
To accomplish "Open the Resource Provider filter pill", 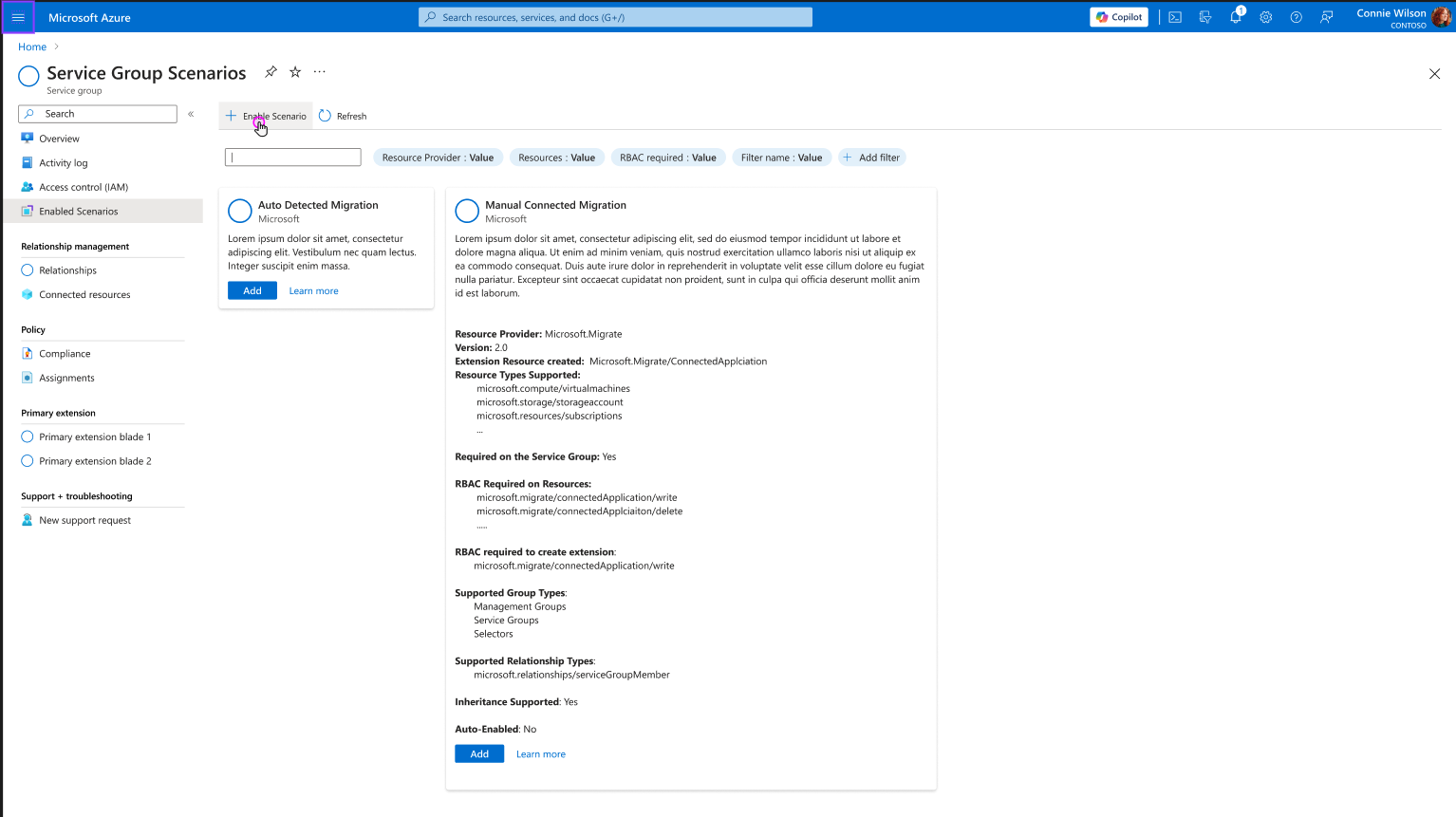I will coord(438,158).
